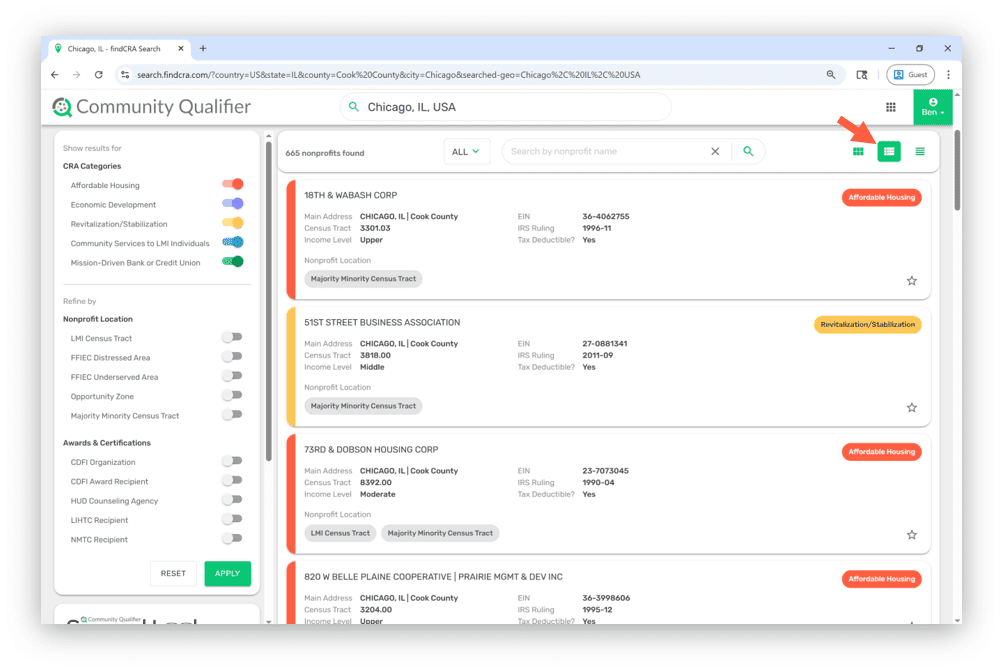1006x667 pixels.
Task: Enable LMI Census Tract filter
Action: [232, 337]
